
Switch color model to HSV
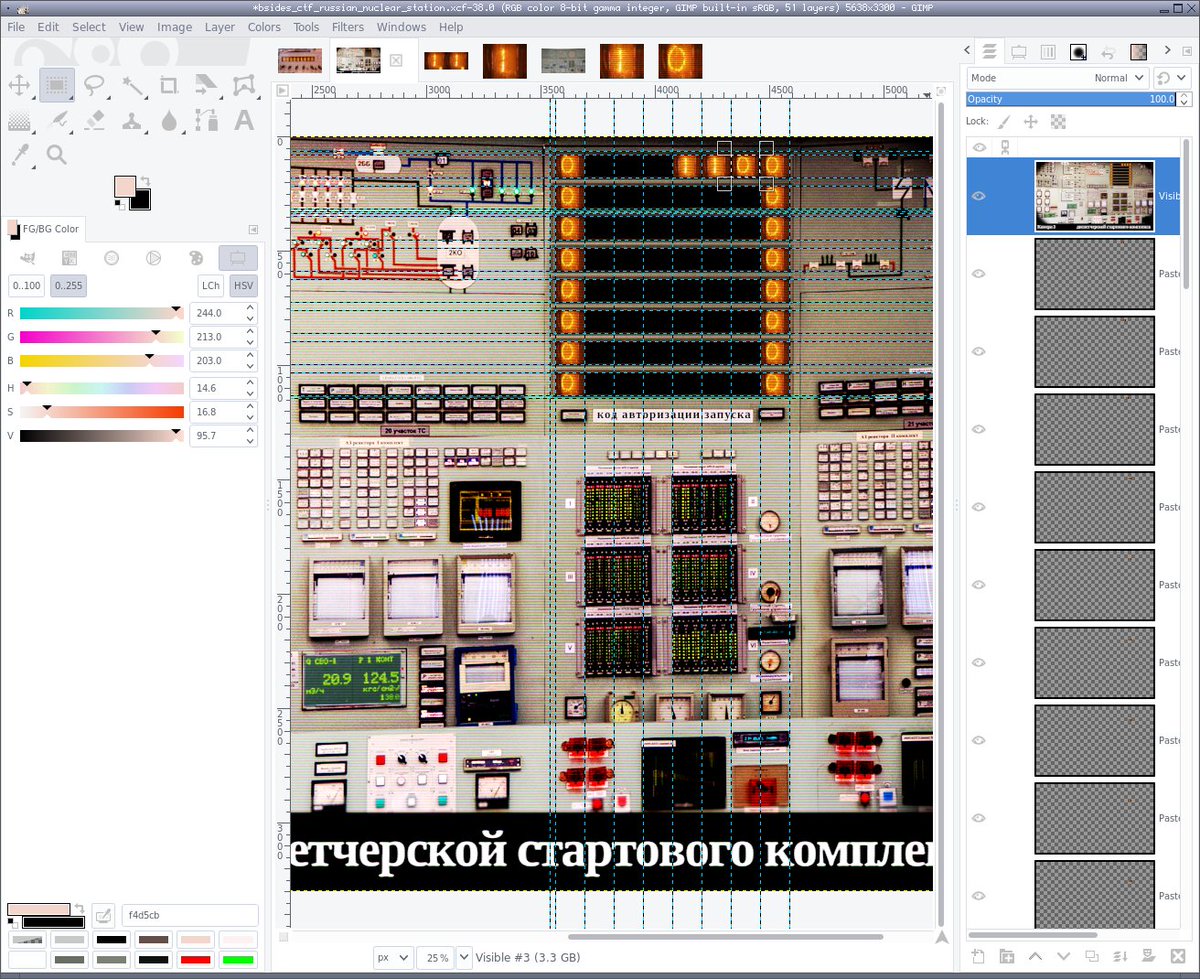tap(244, 285)
